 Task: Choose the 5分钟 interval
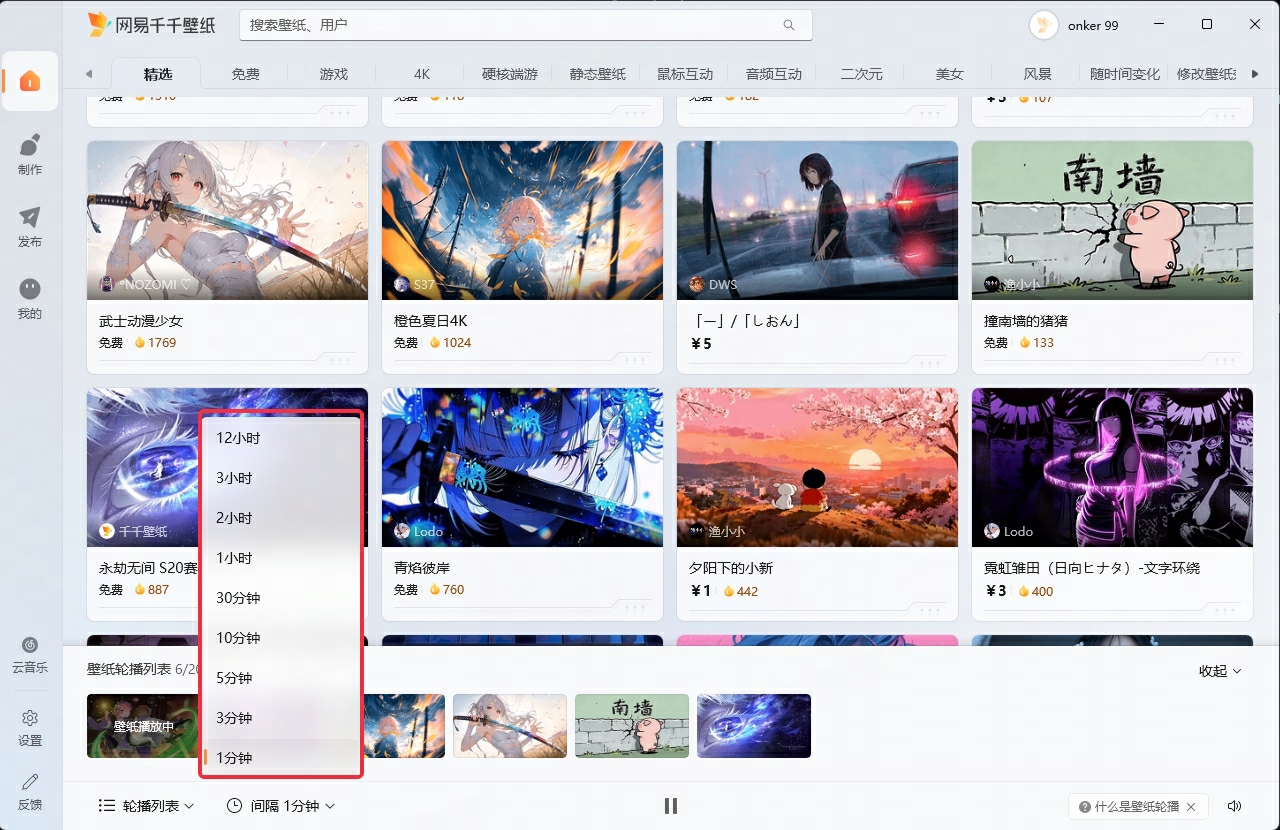point(281,678)
